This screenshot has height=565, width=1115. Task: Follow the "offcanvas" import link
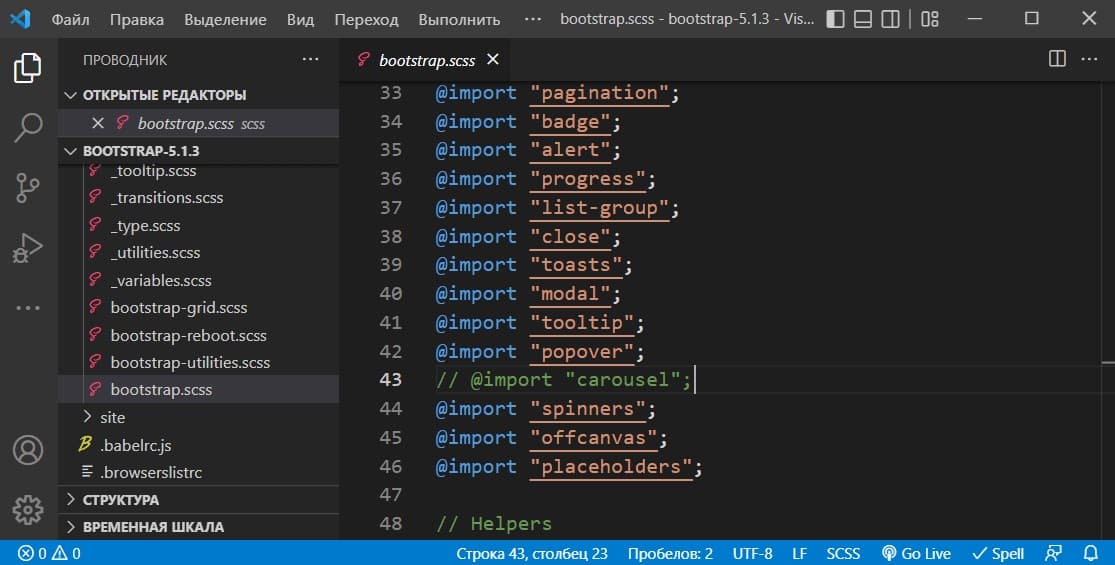click(x=594, y=438)
